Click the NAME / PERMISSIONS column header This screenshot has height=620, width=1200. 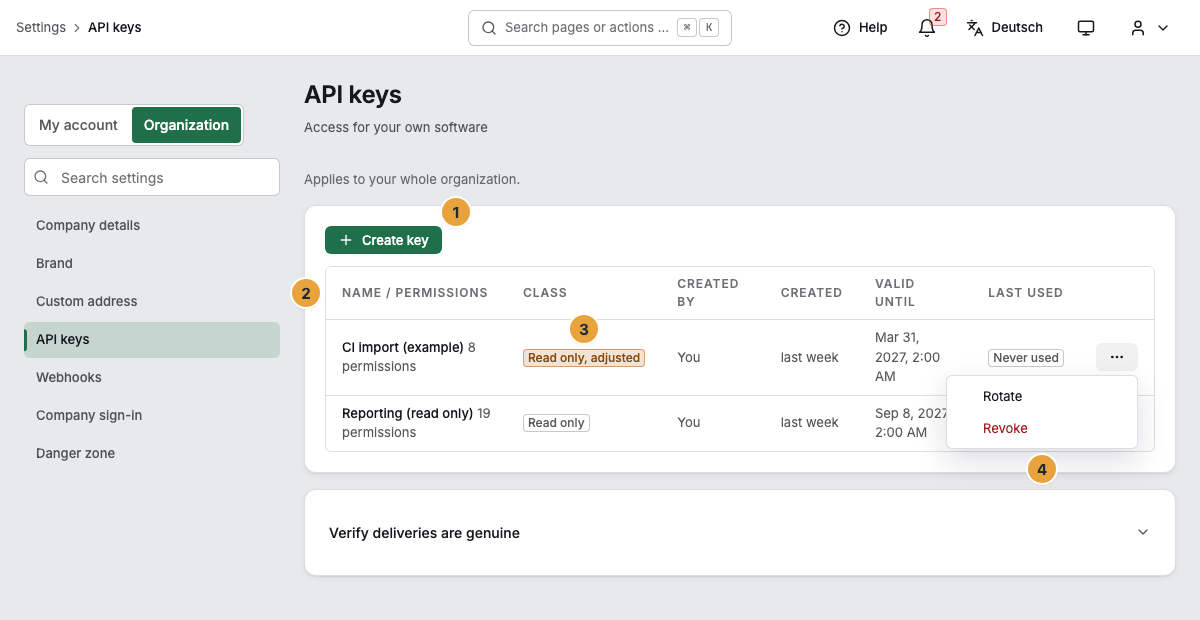click(415, 293)
